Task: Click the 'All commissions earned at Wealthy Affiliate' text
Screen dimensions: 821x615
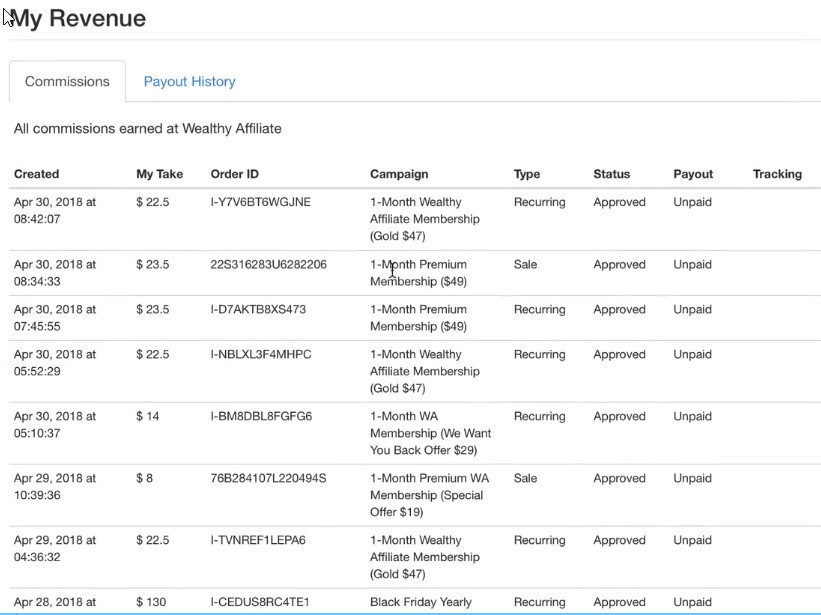Action: coord(148,128)
